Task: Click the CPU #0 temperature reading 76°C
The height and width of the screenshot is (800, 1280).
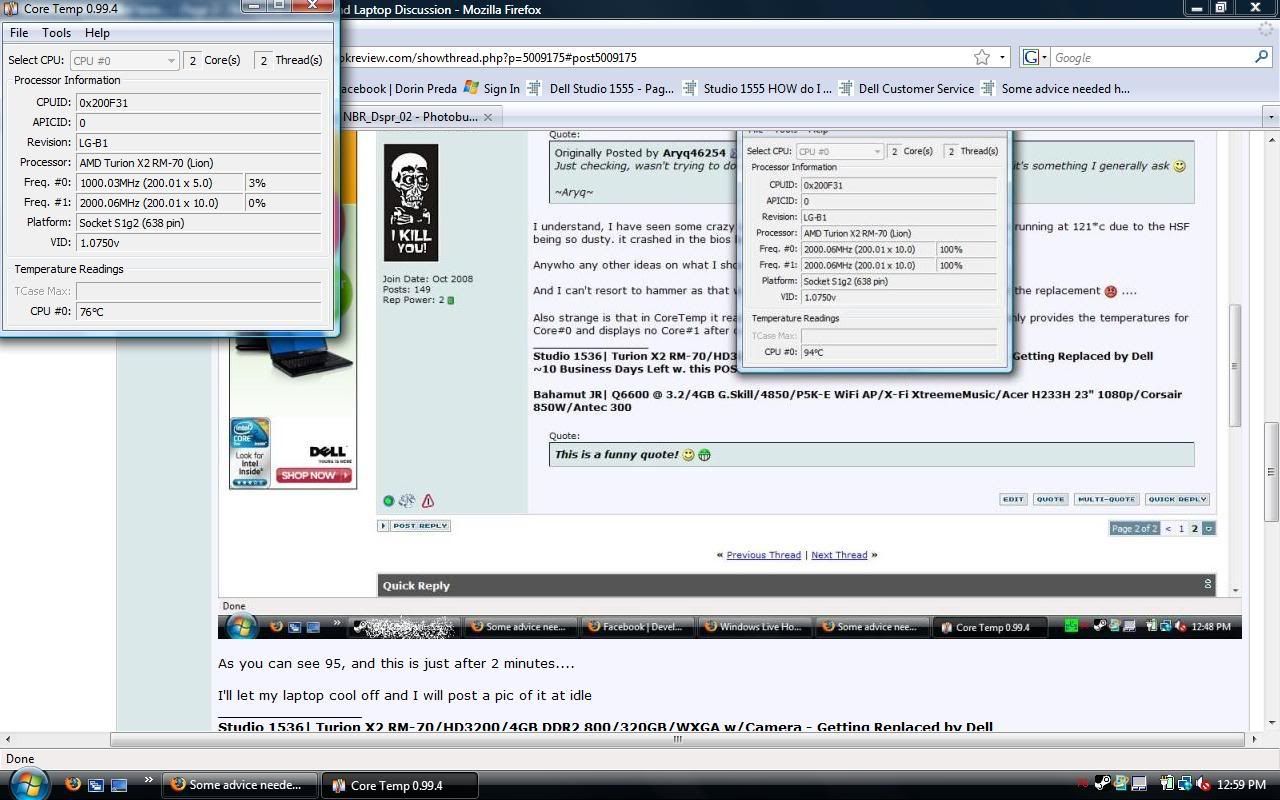Action: [199, 312]
